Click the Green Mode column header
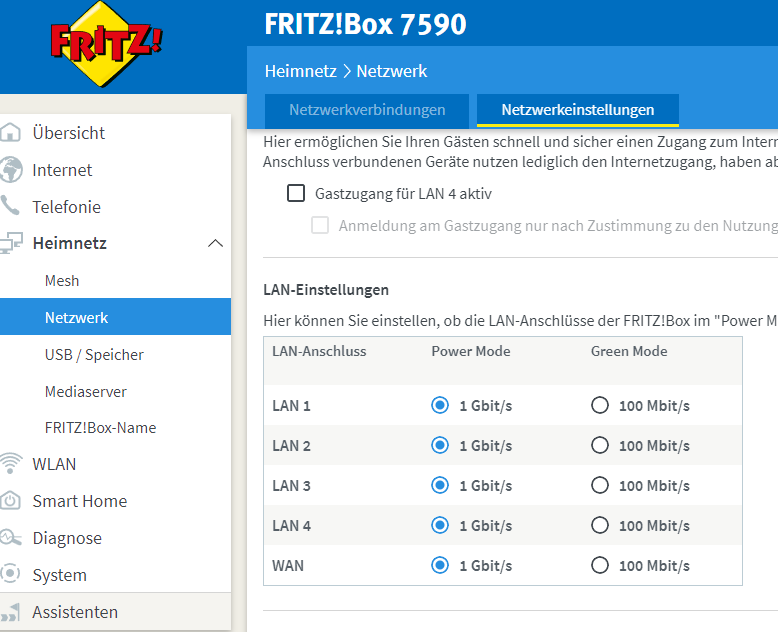Image resolution: width=778 pixels, height=632 pixels. click(x=629, y=351)
